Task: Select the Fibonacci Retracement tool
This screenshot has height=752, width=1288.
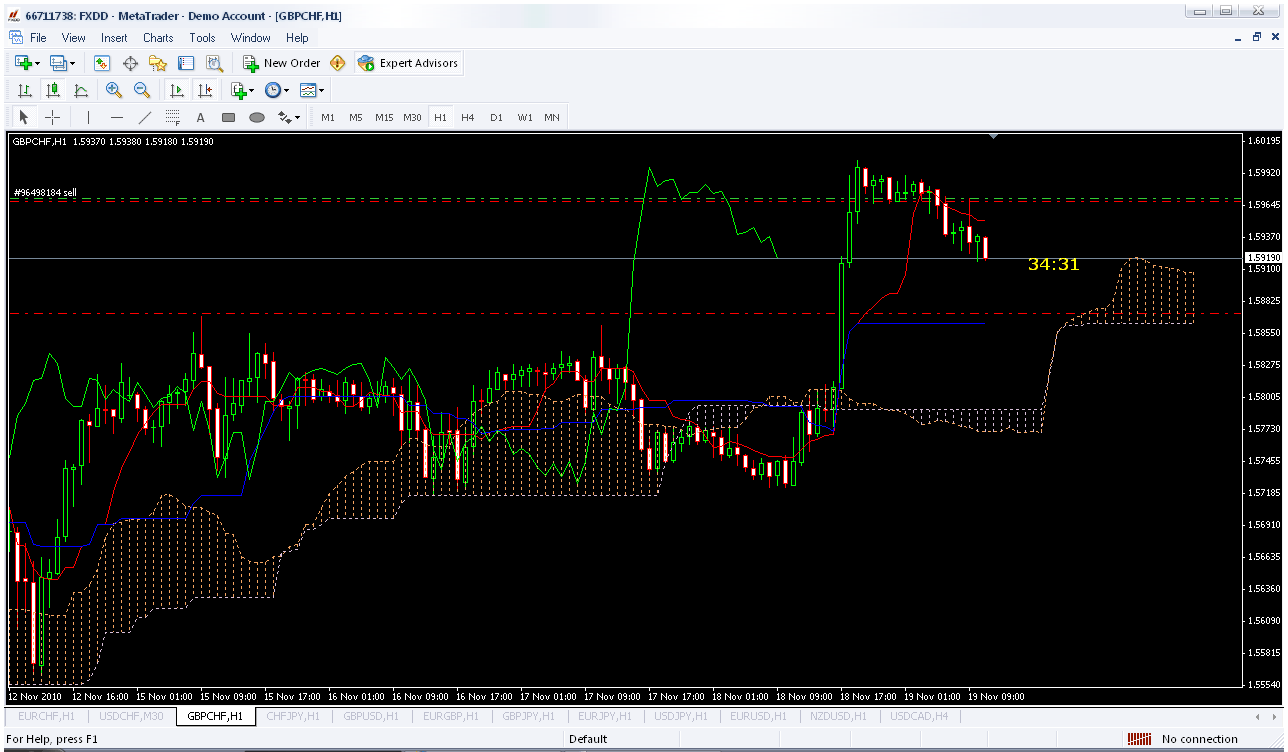Action: pos(172,117)
